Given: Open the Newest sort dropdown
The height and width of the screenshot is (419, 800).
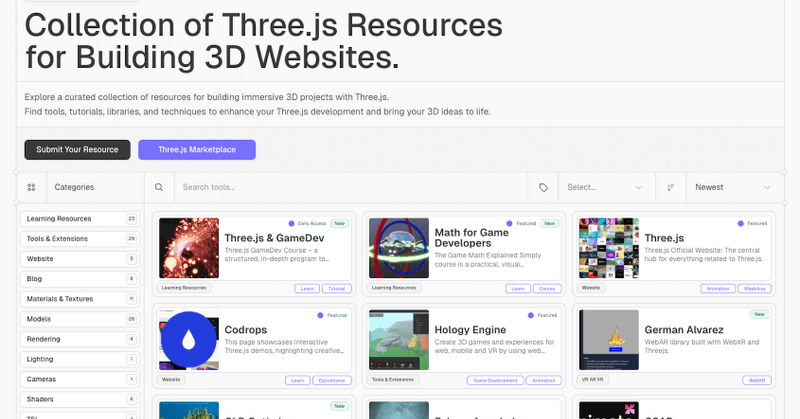Looking at the screenshot, I should coord(735,187).
